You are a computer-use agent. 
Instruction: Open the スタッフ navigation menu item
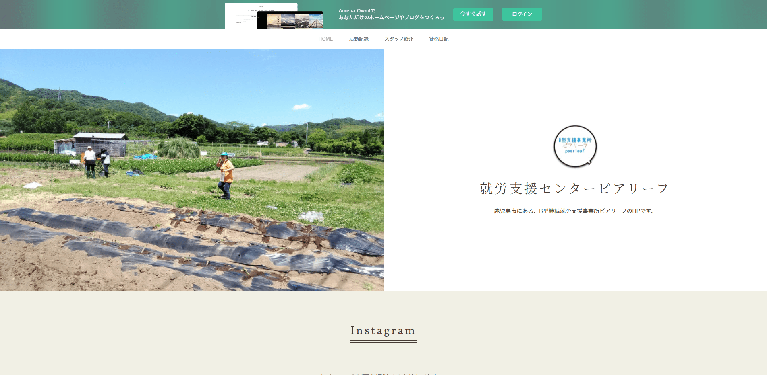click(399, 39)
